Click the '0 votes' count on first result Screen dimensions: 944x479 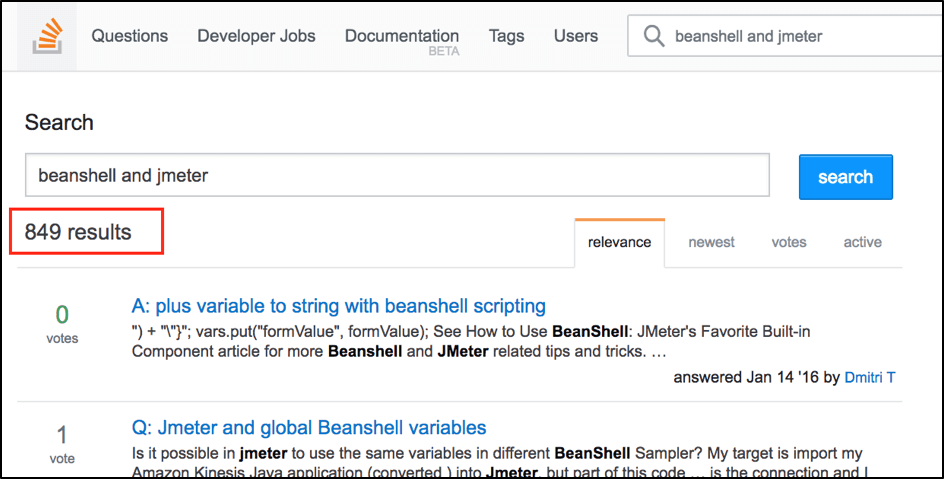[62, 324]
